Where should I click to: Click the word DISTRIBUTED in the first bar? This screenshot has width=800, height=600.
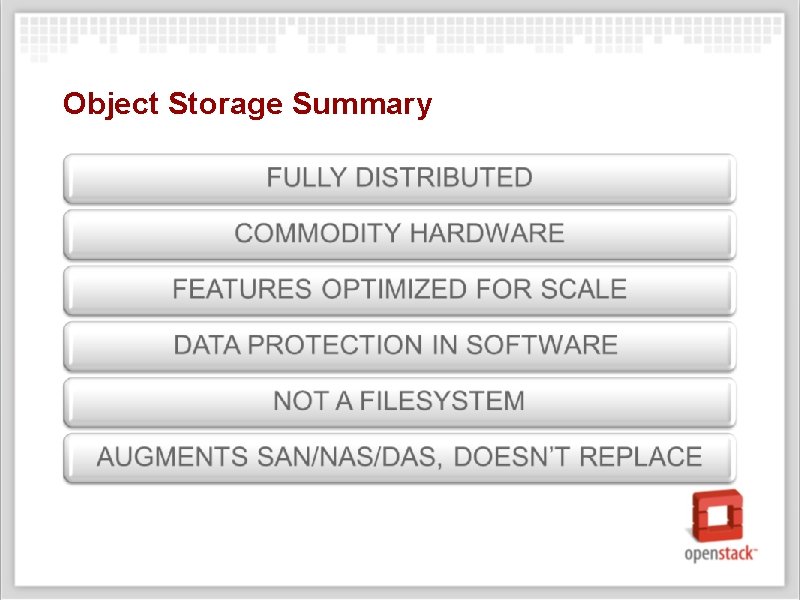click(x=444, y=178)
